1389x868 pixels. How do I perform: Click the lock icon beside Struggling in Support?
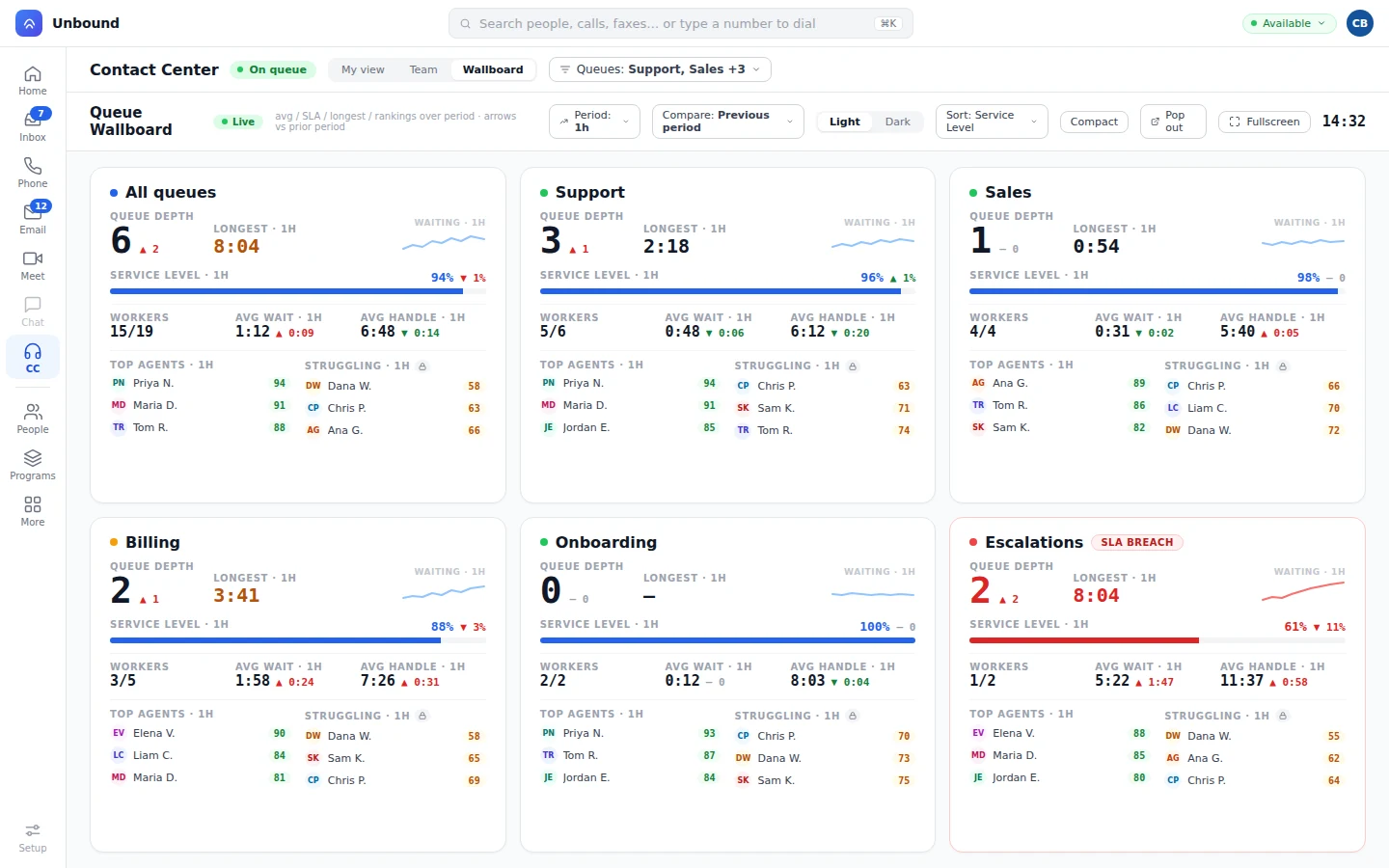pos(853,366)
